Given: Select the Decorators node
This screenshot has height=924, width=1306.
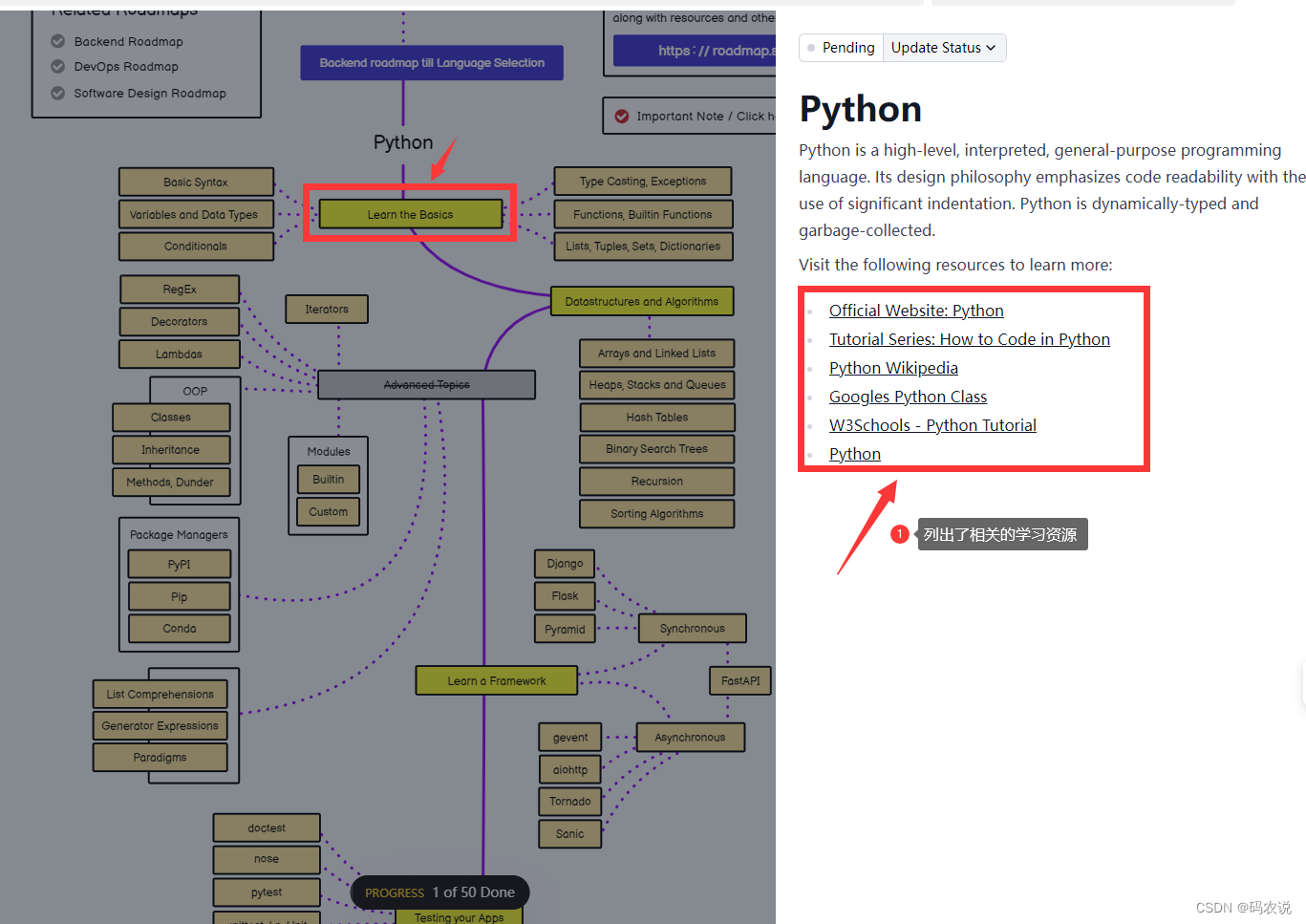Looking at the screenshot, I should [x=180, y=321].
